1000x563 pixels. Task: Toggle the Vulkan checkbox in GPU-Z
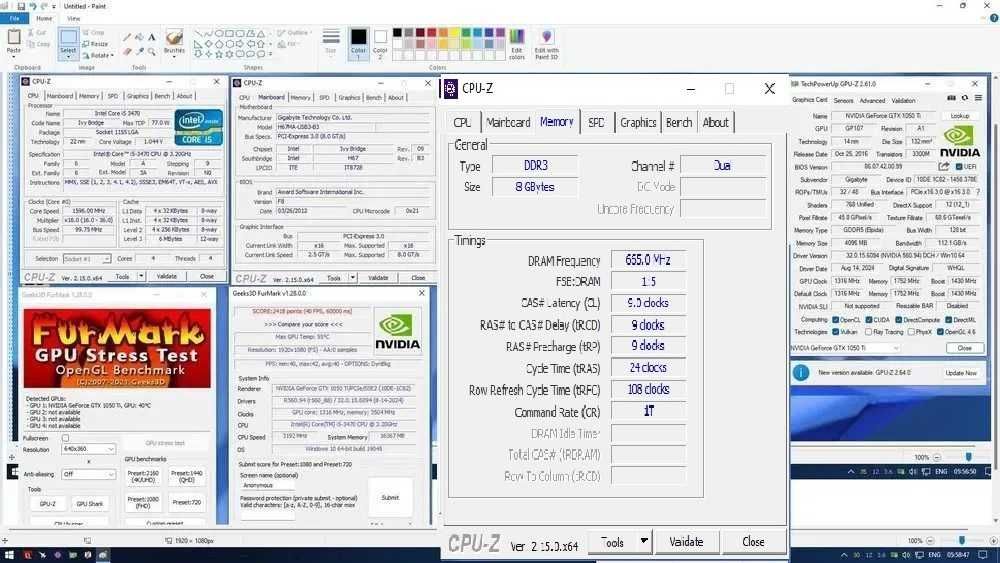coord(835,332)
